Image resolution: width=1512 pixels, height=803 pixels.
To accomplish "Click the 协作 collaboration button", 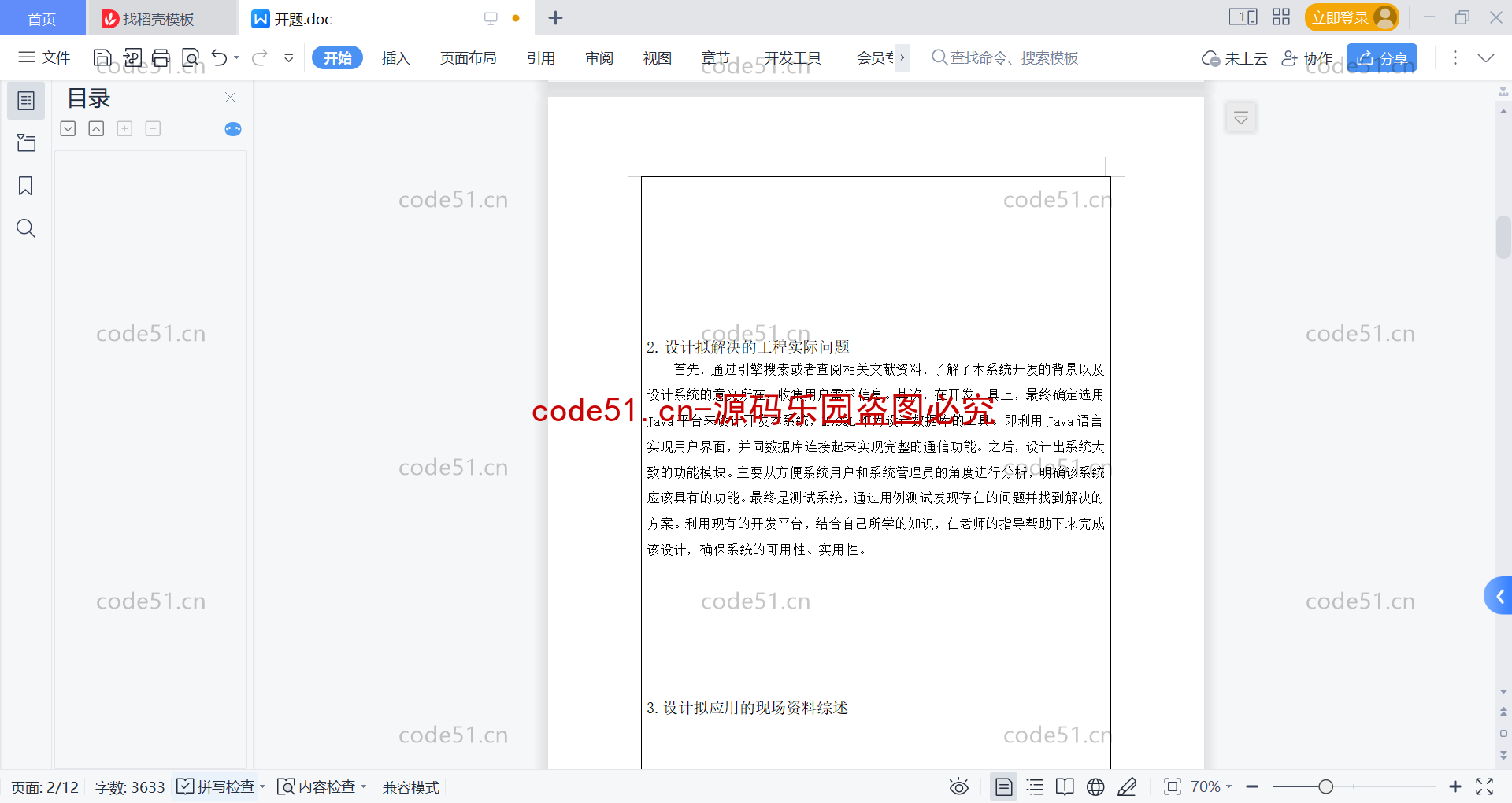I will click(x=1307, y=58).
